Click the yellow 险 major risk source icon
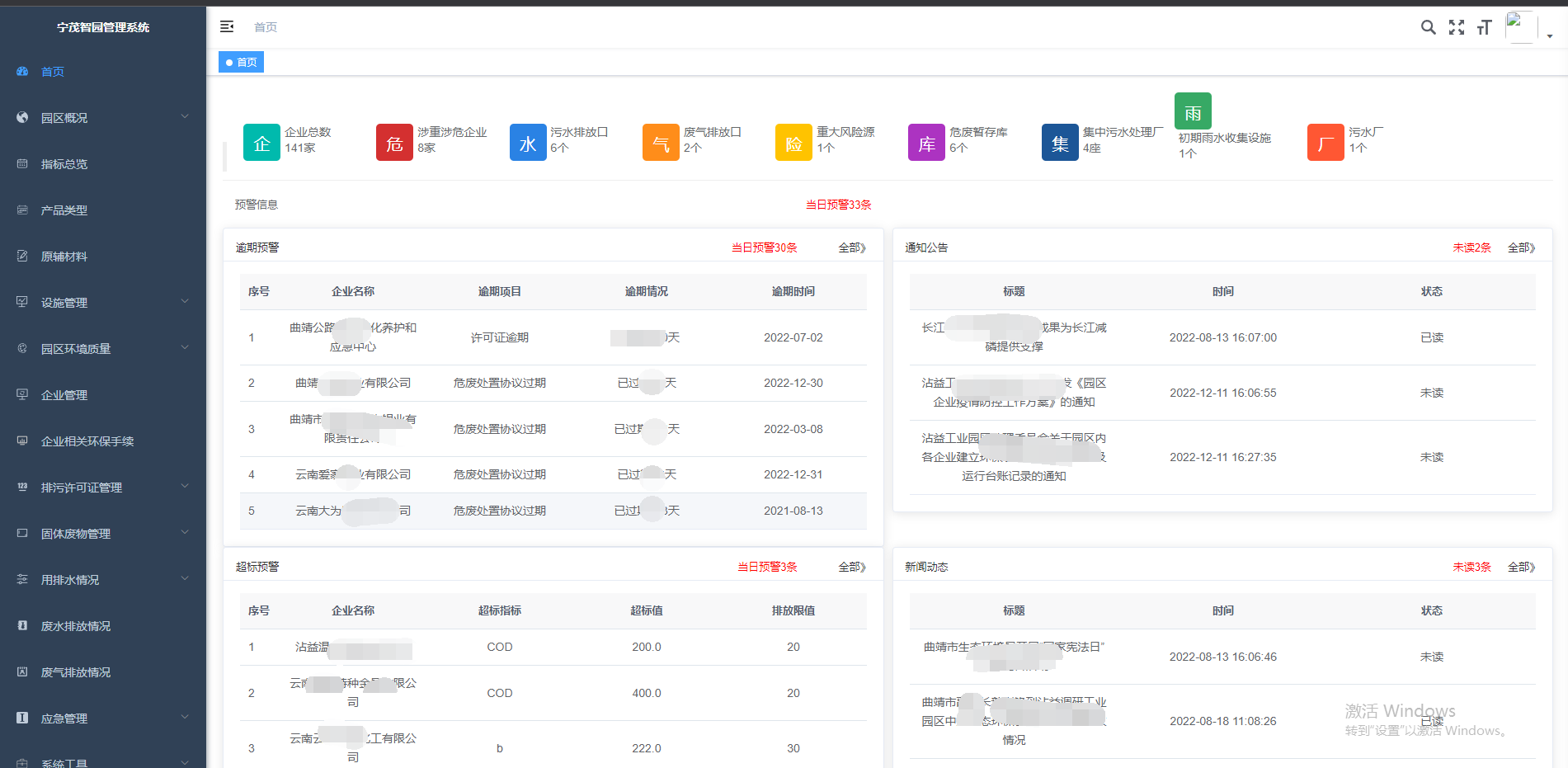1568x768 pixels. pos(793,143)
